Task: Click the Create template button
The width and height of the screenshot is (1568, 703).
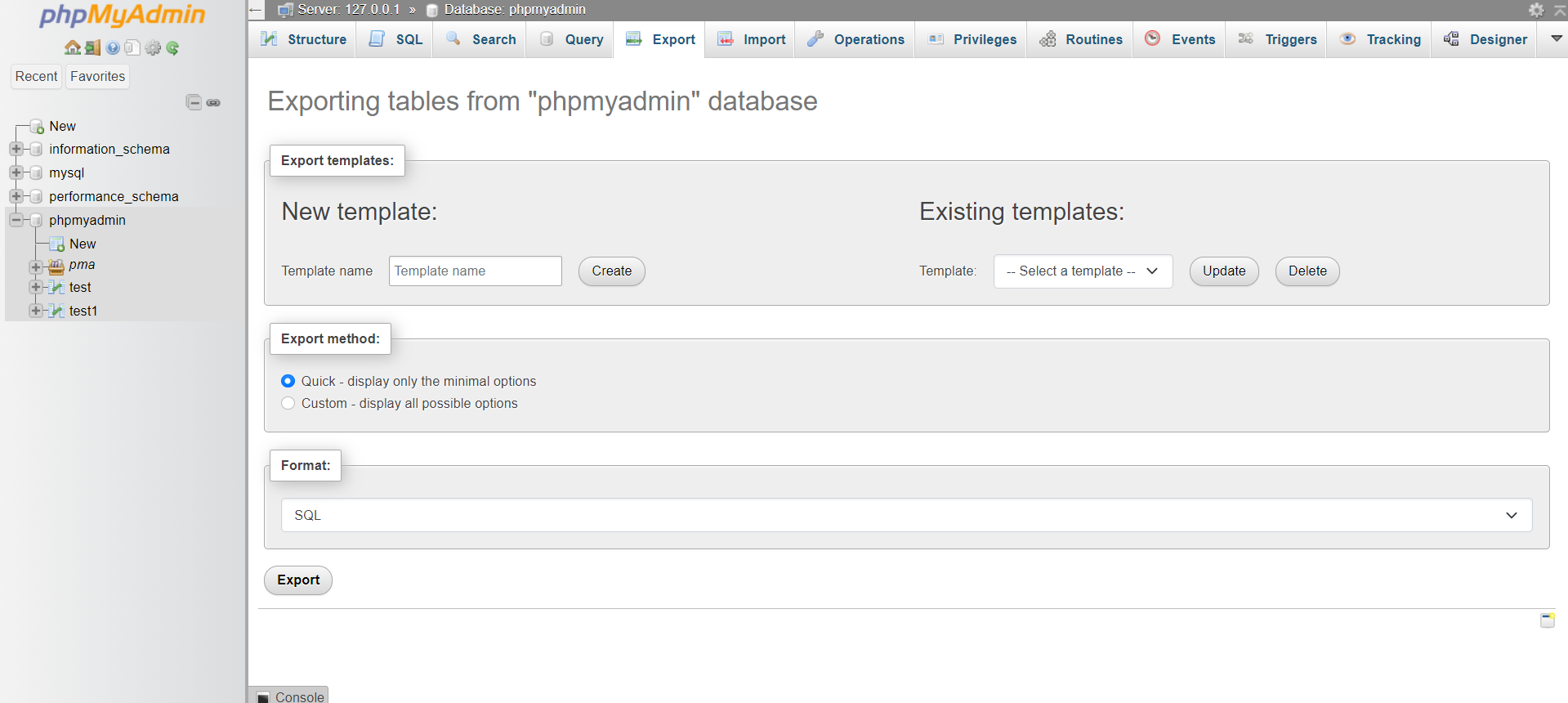Action: (x=612, y=271)
